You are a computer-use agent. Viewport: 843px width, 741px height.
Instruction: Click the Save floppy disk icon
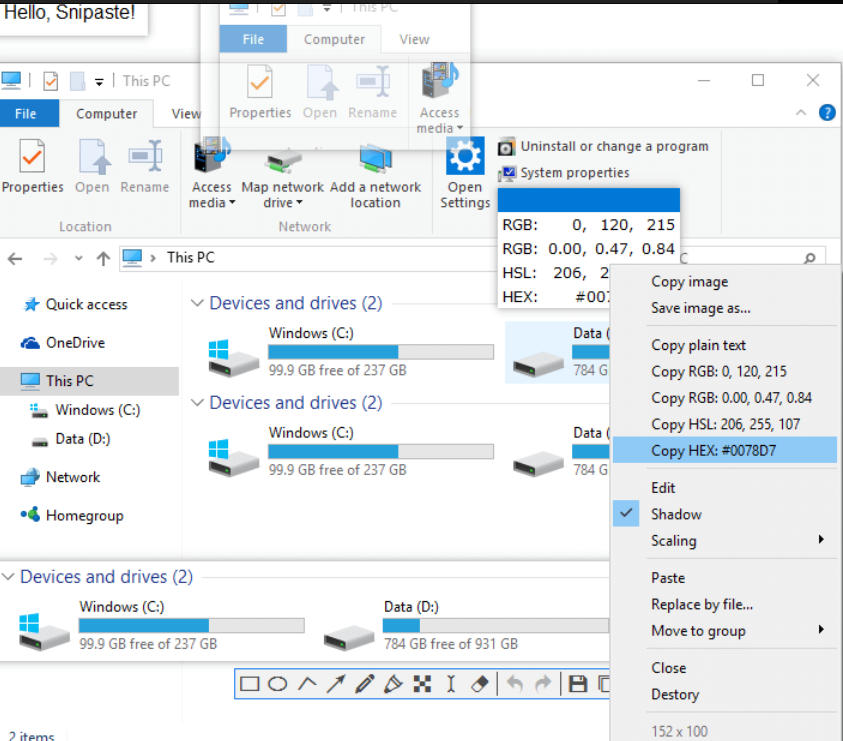(x=577, y=684)
